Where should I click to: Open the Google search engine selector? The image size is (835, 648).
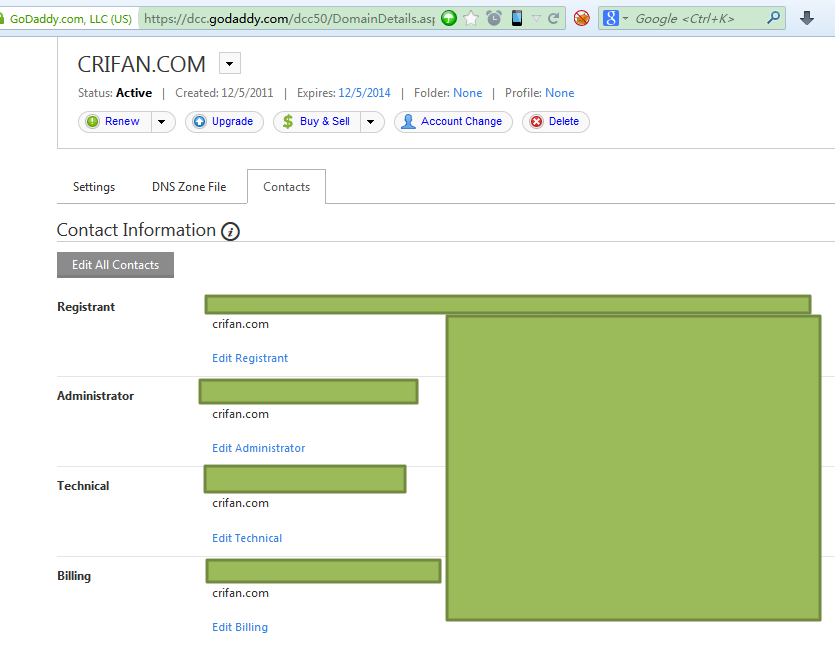click(x=615, y=19)
